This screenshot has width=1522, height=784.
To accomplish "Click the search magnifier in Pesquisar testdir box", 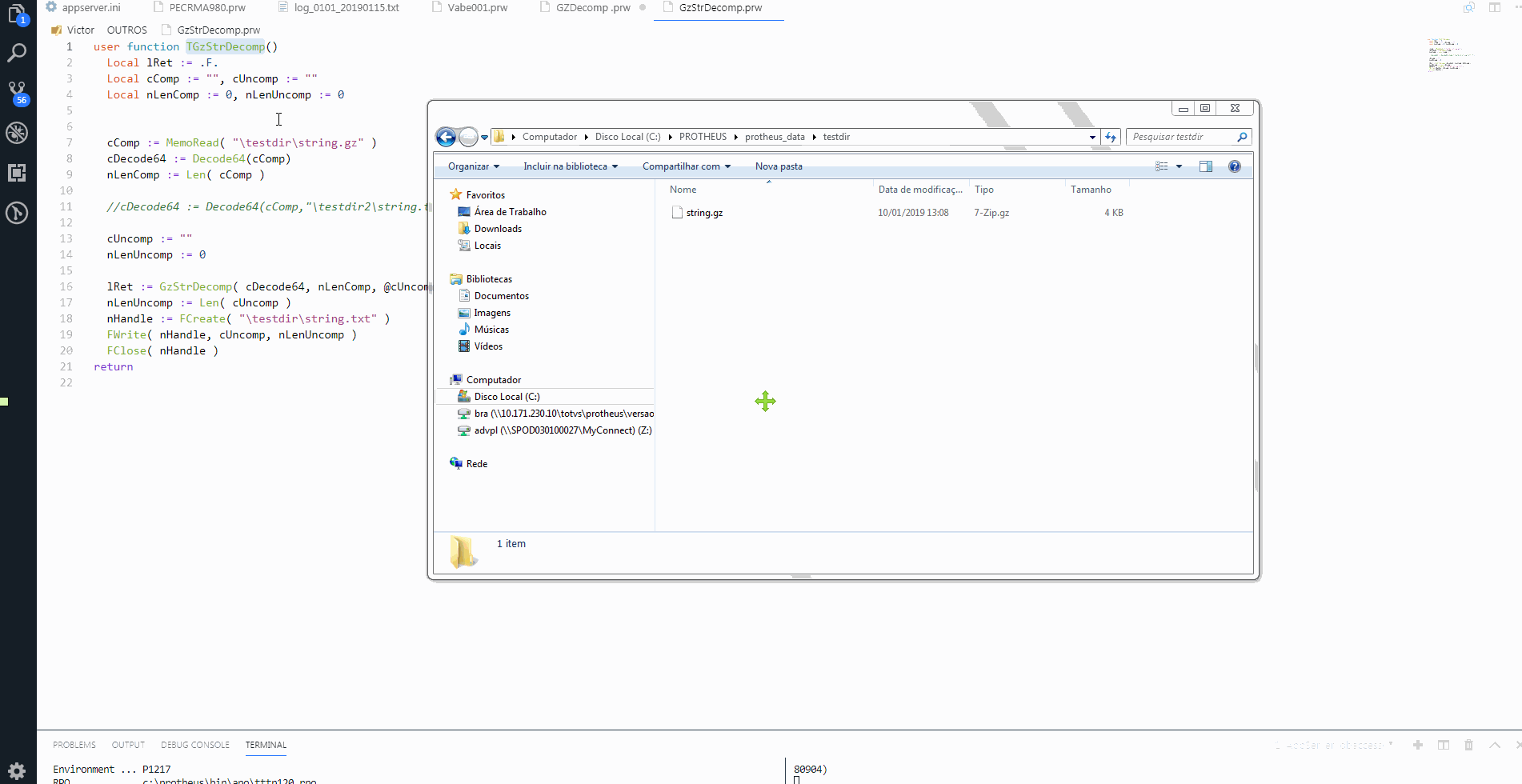I will (x=1242, y=137).
